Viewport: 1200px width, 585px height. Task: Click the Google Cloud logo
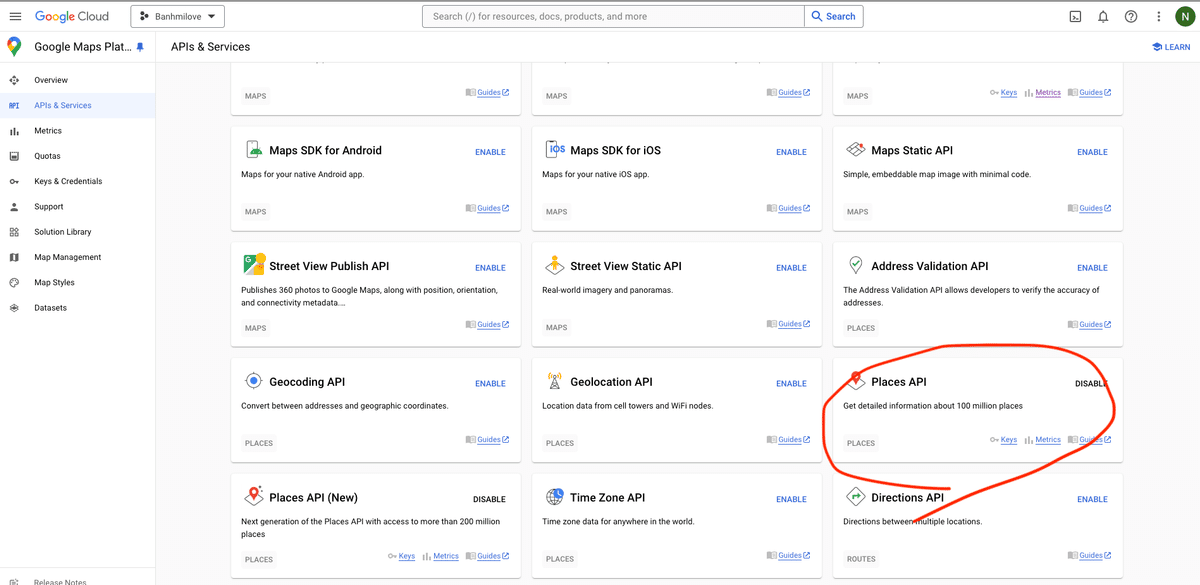73,16
